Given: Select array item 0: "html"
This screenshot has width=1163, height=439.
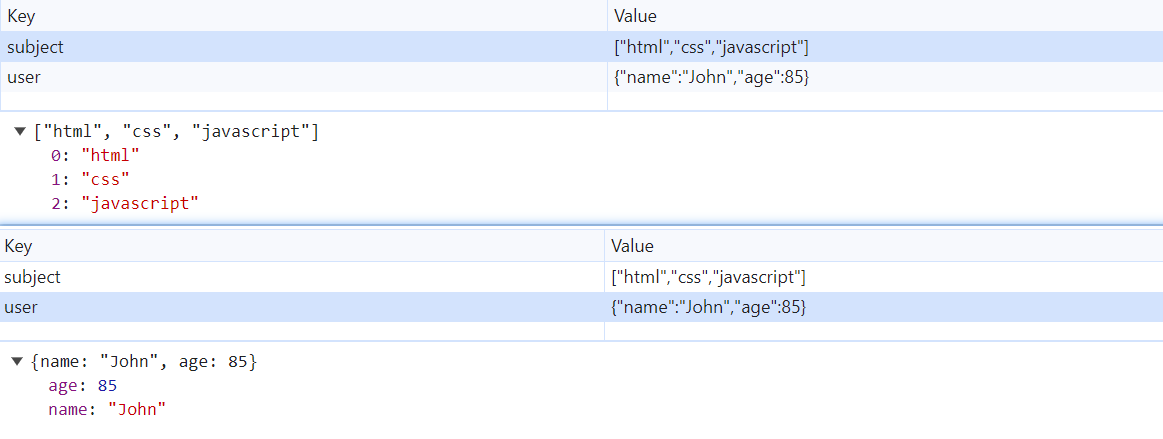Looking at the screenshot, I should point(95,156).
